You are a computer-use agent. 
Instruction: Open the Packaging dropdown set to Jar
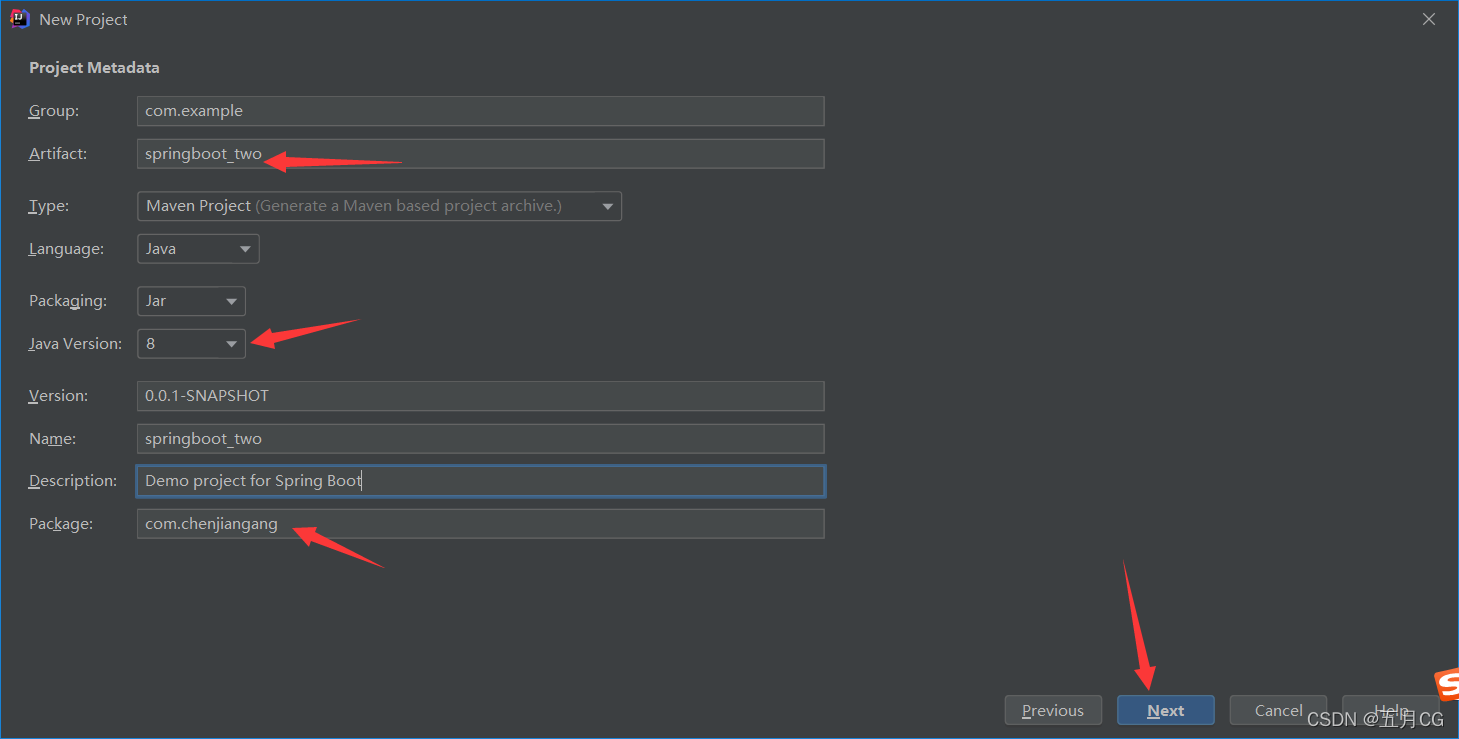tap(191, 301)
